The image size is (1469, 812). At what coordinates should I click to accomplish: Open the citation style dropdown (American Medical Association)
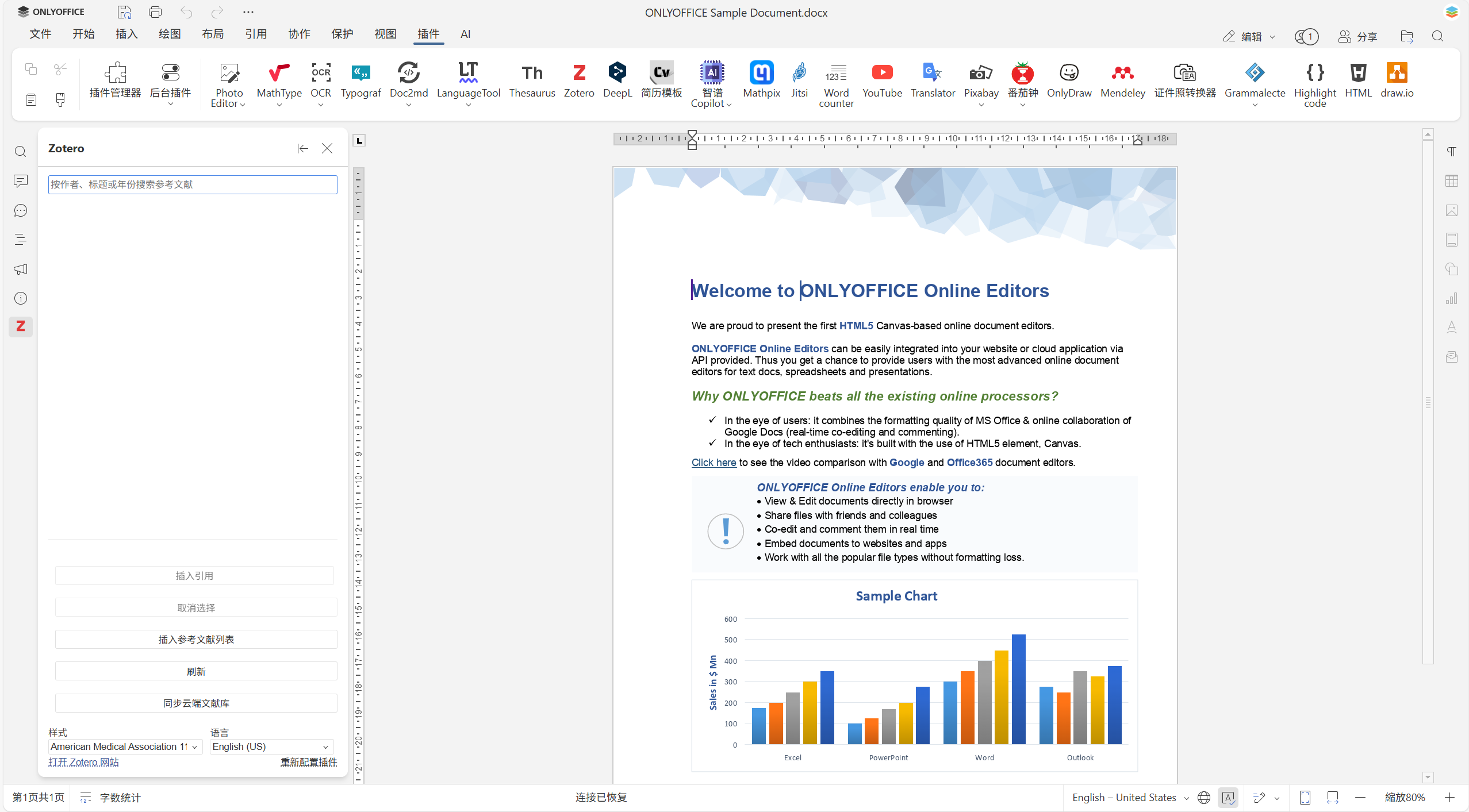[x=125, y=746]
